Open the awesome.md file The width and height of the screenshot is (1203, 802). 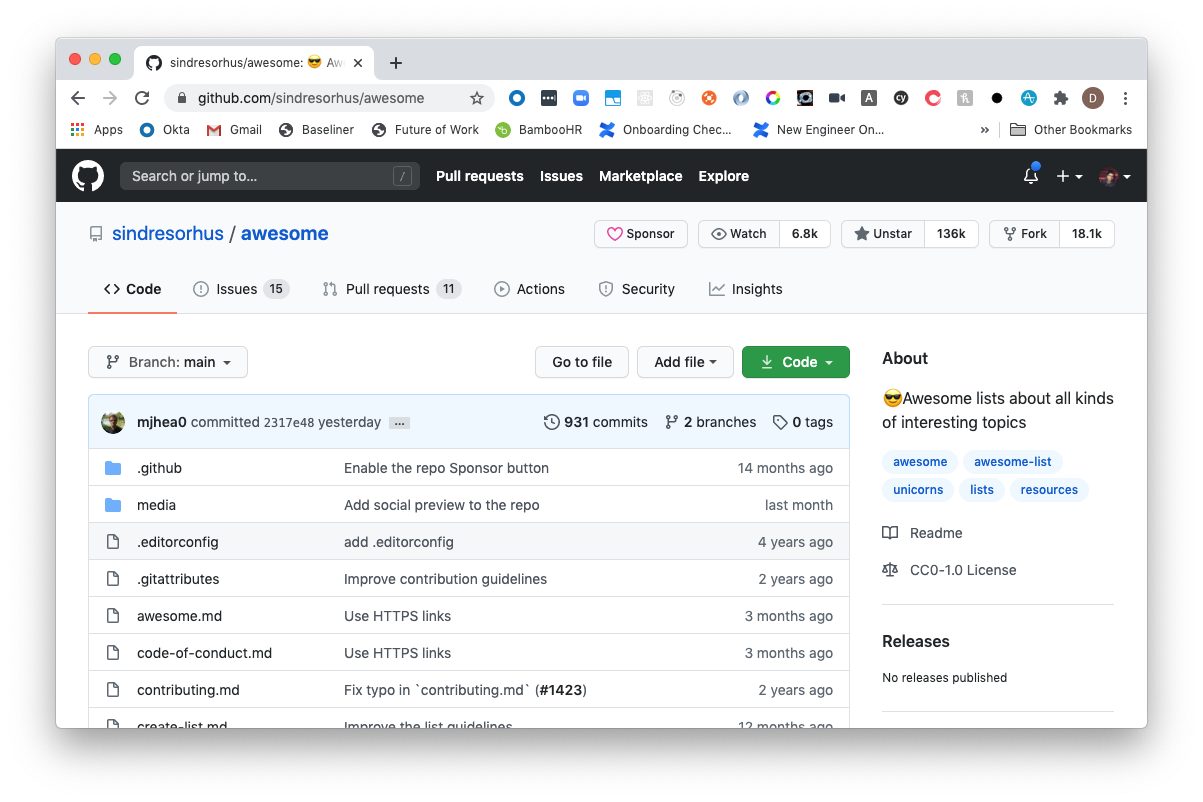pos(179,616)
